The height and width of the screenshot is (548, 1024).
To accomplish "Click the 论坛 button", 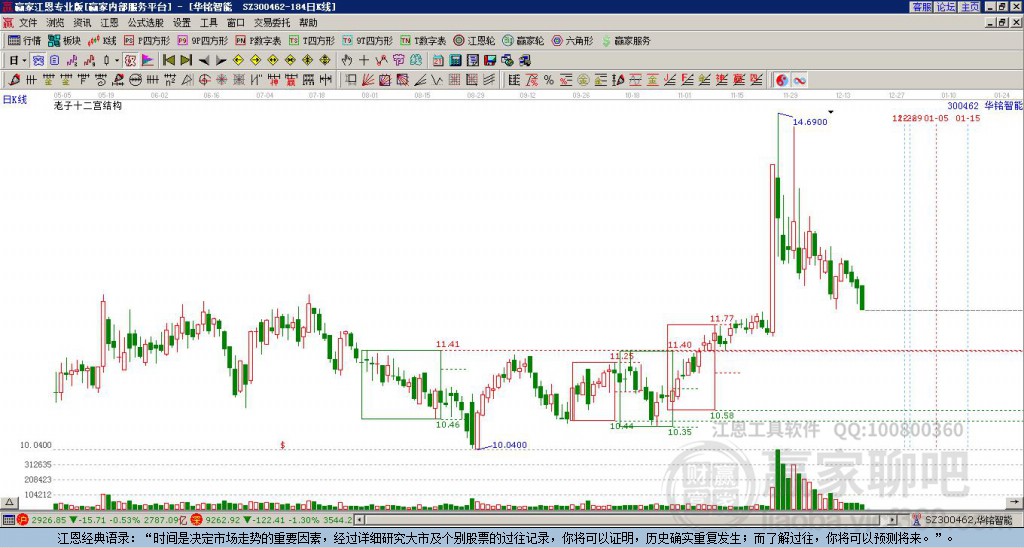I will (945, 7).
